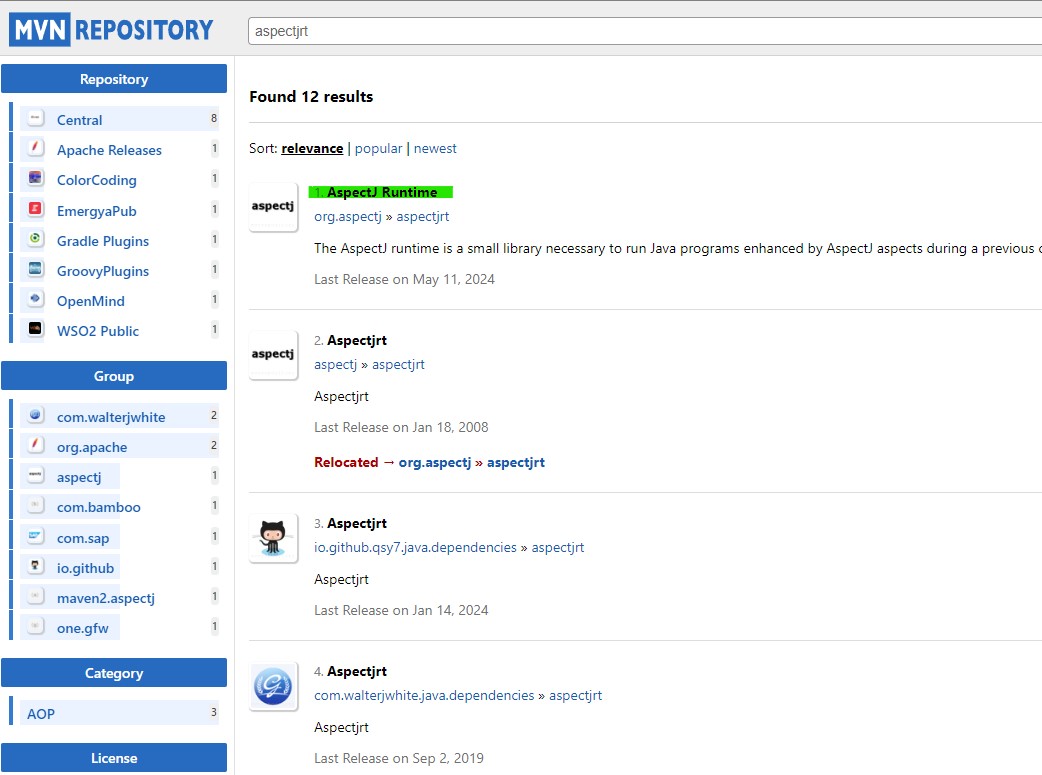
Task: Focus the aspectjrt search field
Action: (645, 31)
